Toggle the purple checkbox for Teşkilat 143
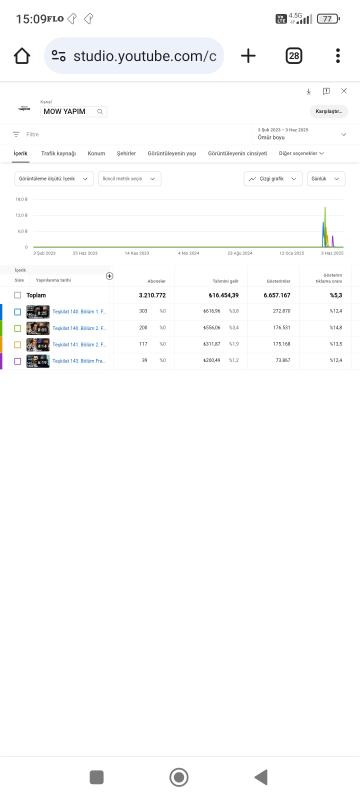This screenshot has width=360, height=800. (x=18, y=361)
